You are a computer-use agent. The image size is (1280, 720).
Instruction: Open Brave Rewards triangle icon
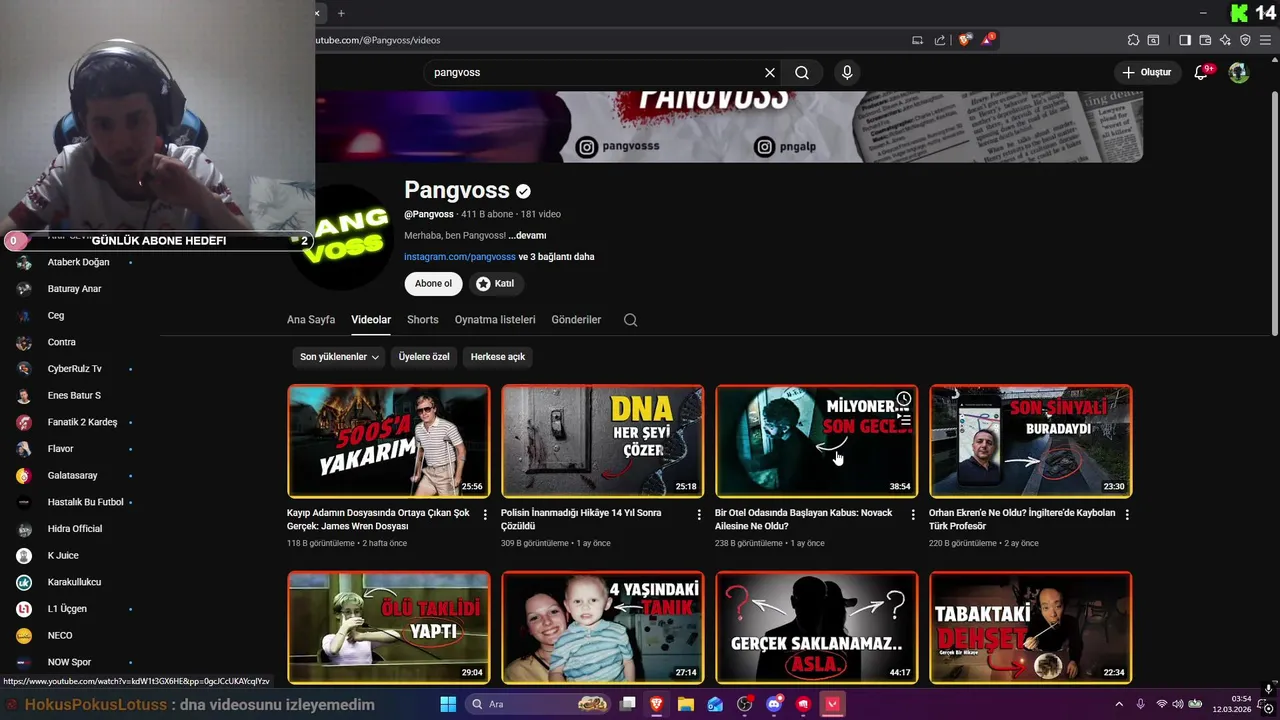tap(987, 40)
